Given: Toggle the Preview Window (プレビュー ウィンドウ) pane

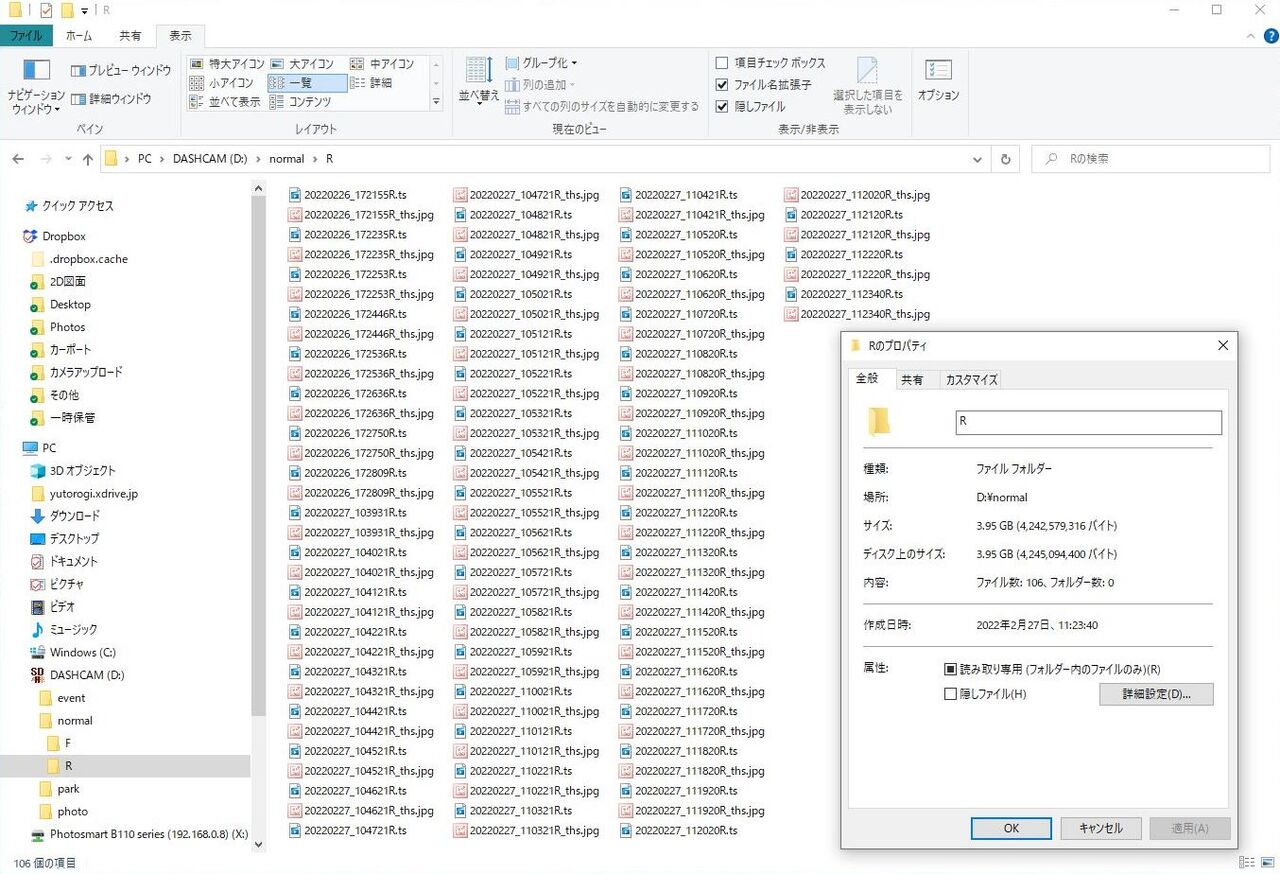Looking at the screenshot, I should point(120,71).
